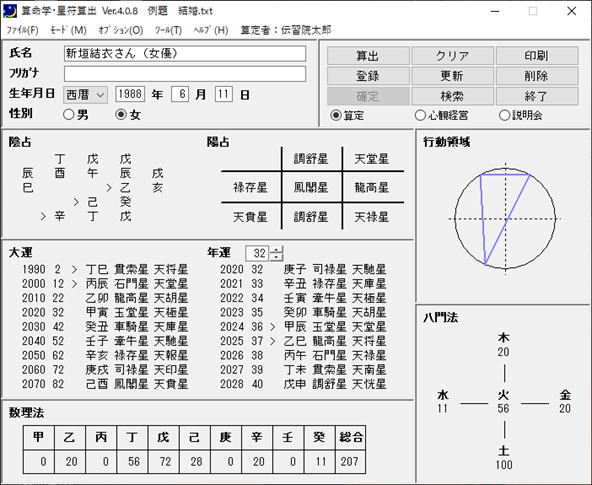Open the オプション(O) menu

[120, 30]
